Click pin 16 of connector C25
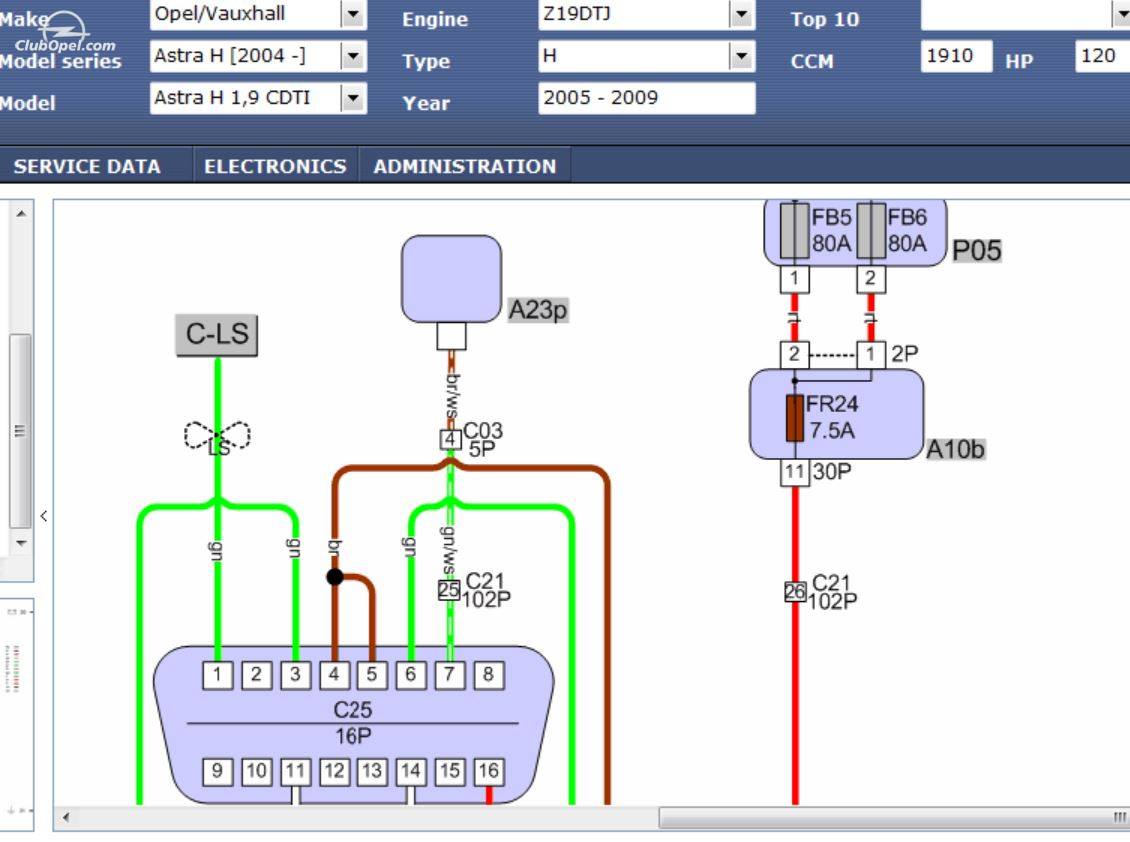The image size is (1130, 842). (489, 771)
